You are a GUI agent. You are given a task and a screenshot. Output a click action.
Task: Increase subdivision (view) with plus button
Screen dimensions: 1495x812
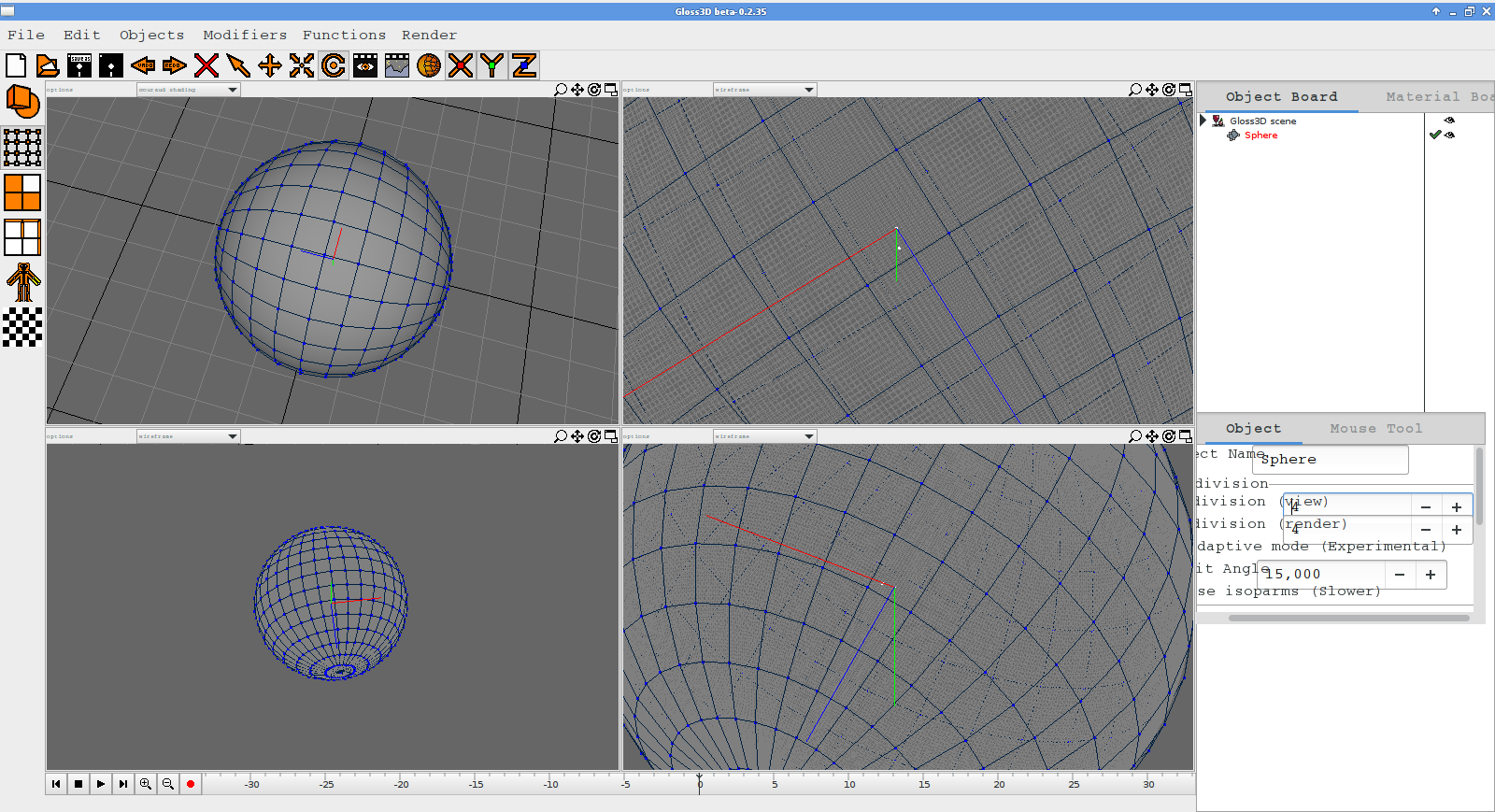[x=1457, y=506]
